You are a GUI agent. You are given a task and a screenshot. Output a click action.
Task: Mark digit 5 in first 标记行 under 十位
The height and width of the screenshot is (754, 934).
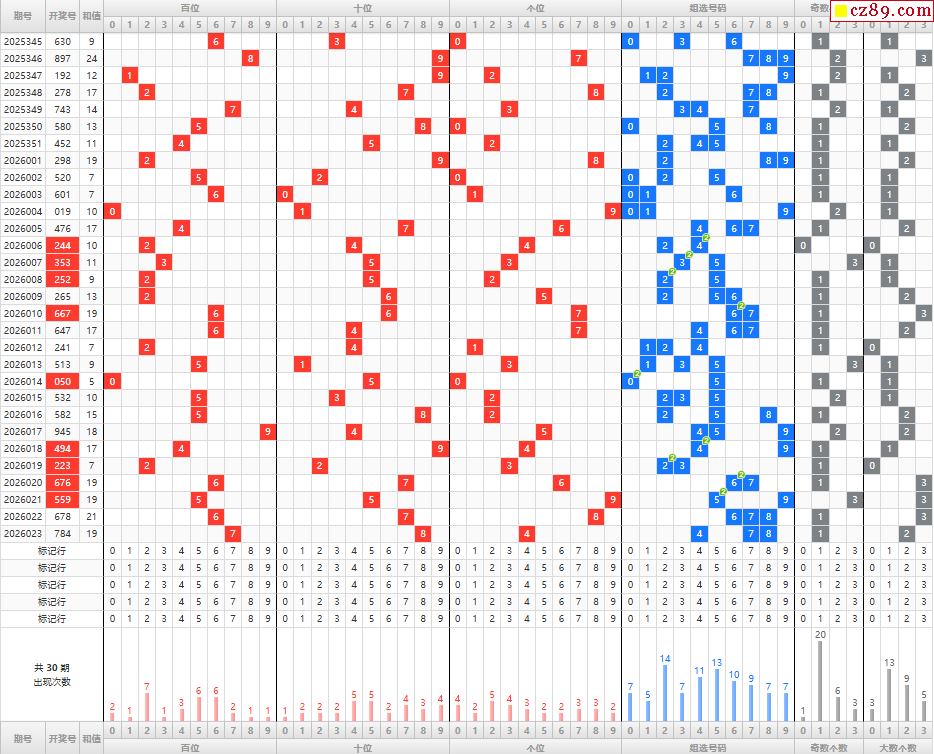pyautogui.click(x=371, y=550)
